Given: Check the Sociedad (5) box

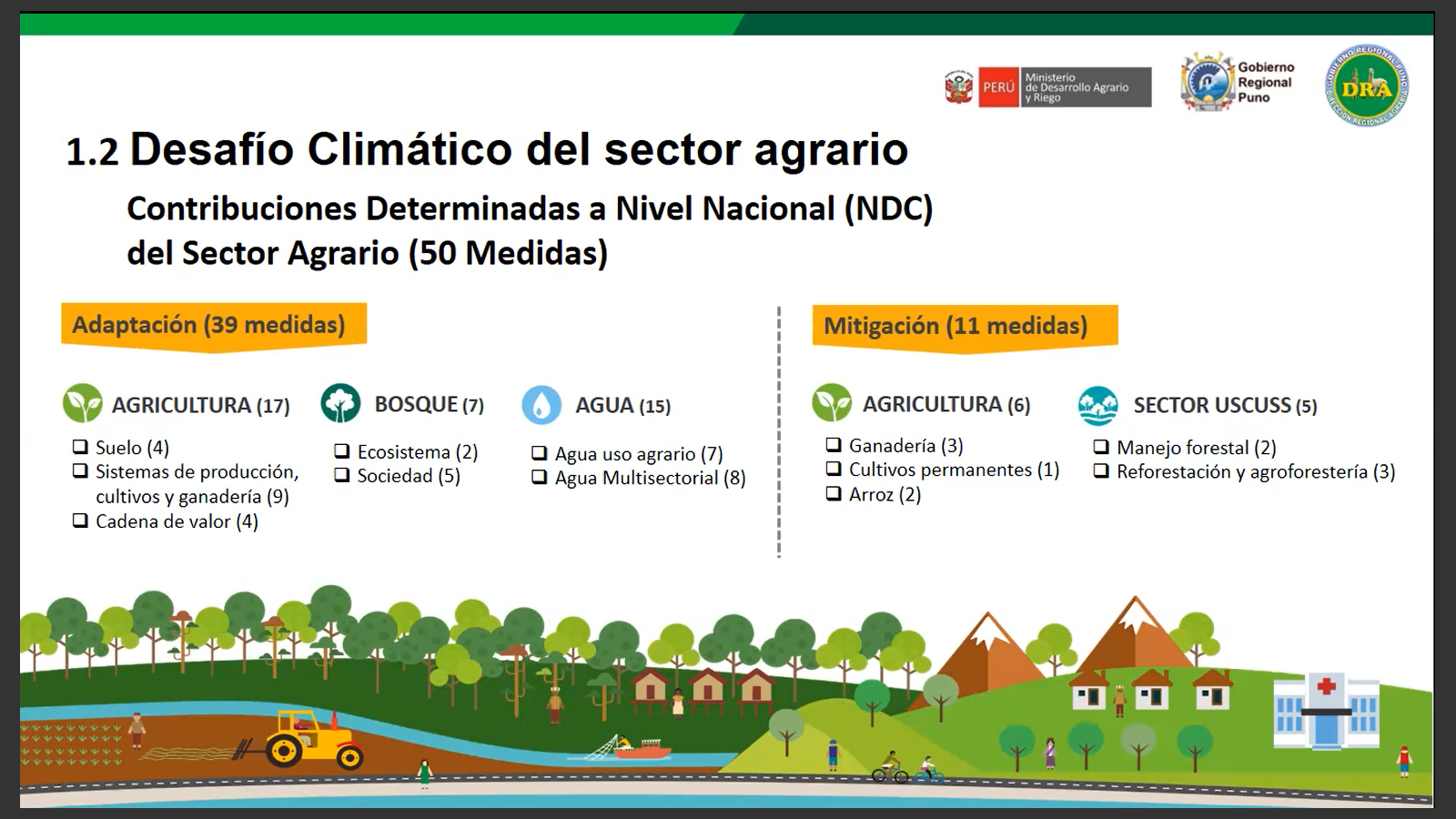Looking at the screenshot, I should pos(342,475).
